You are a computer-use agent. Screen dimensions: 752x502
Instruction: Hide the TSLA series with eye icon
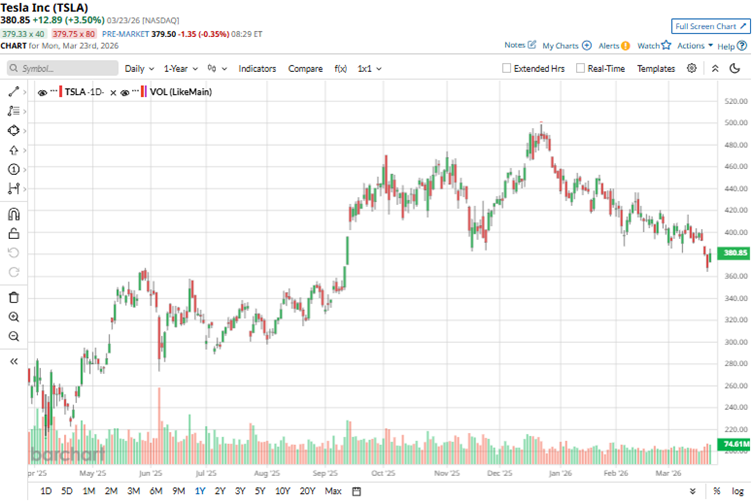[43, 92]
